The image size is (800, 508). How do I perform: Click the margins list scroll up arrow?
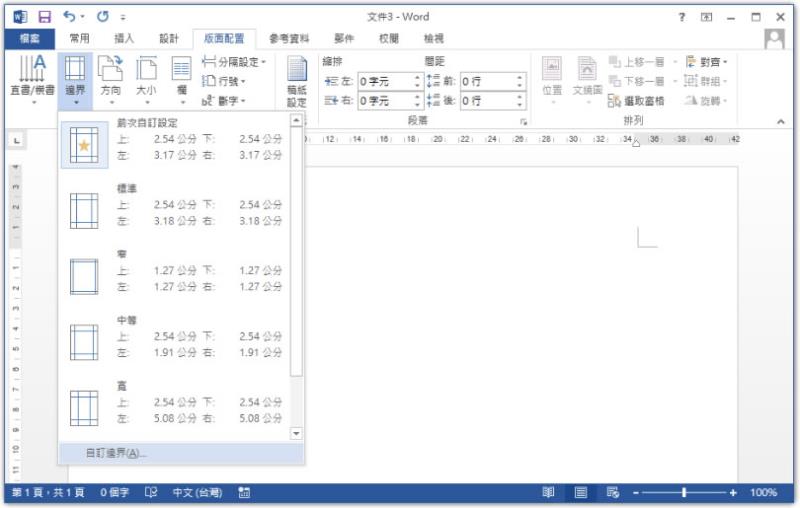tap(296, 120)
